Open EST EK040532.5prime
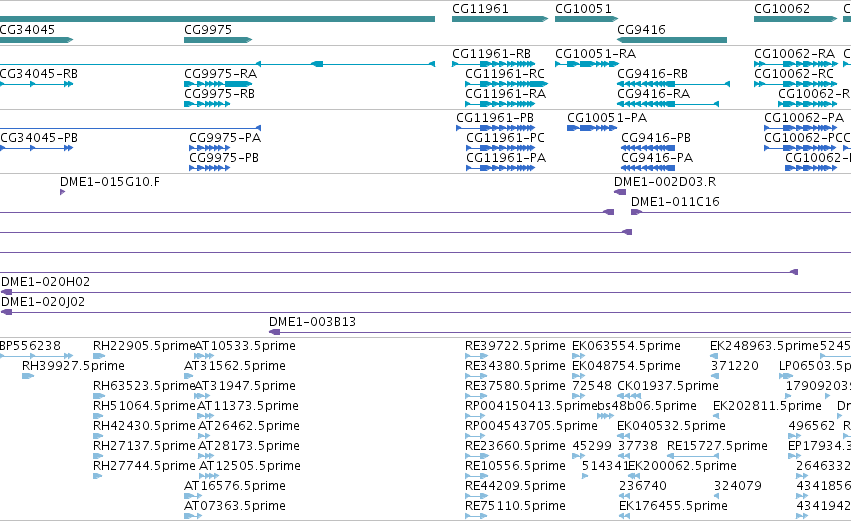The height and width of the screenshot is (521, 851). coord(671,426)
